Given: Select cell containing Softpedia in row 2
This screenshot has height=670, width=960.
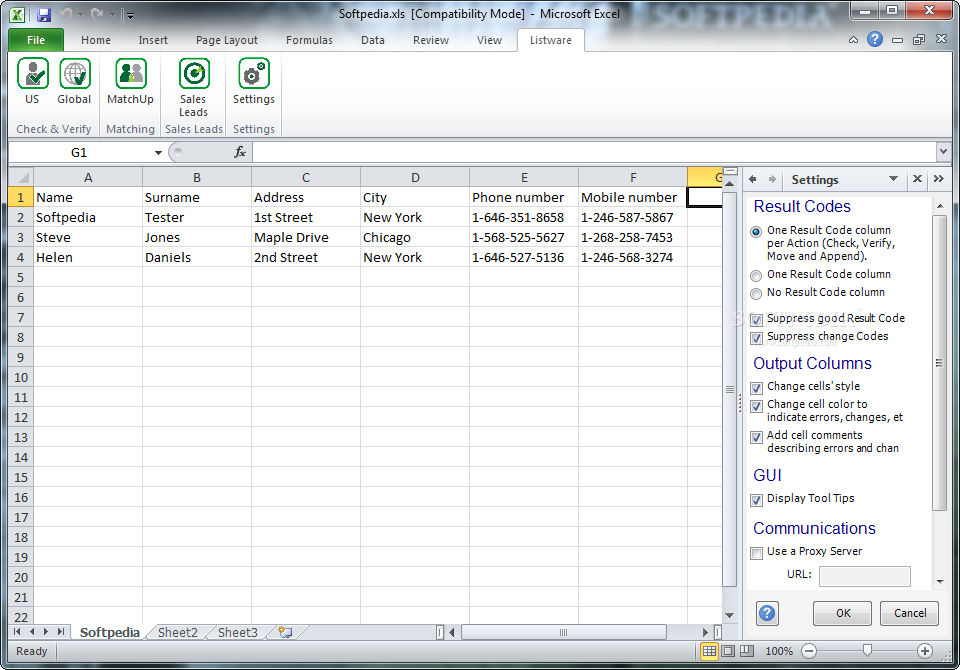Looking at the screenshot, I should (x=88, y=217).
